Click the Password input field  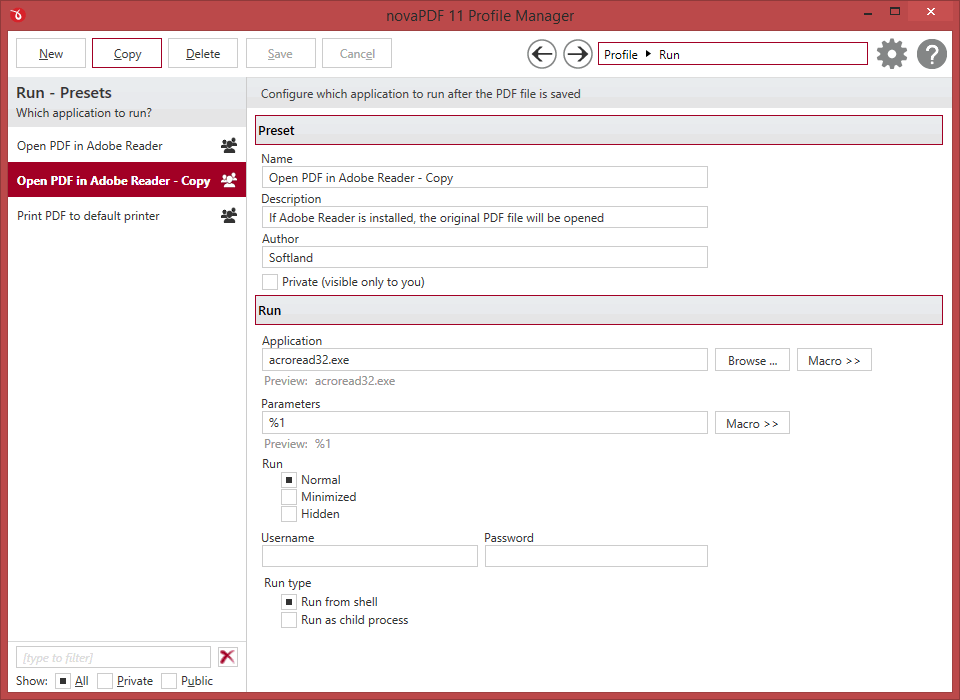point(596,556)
